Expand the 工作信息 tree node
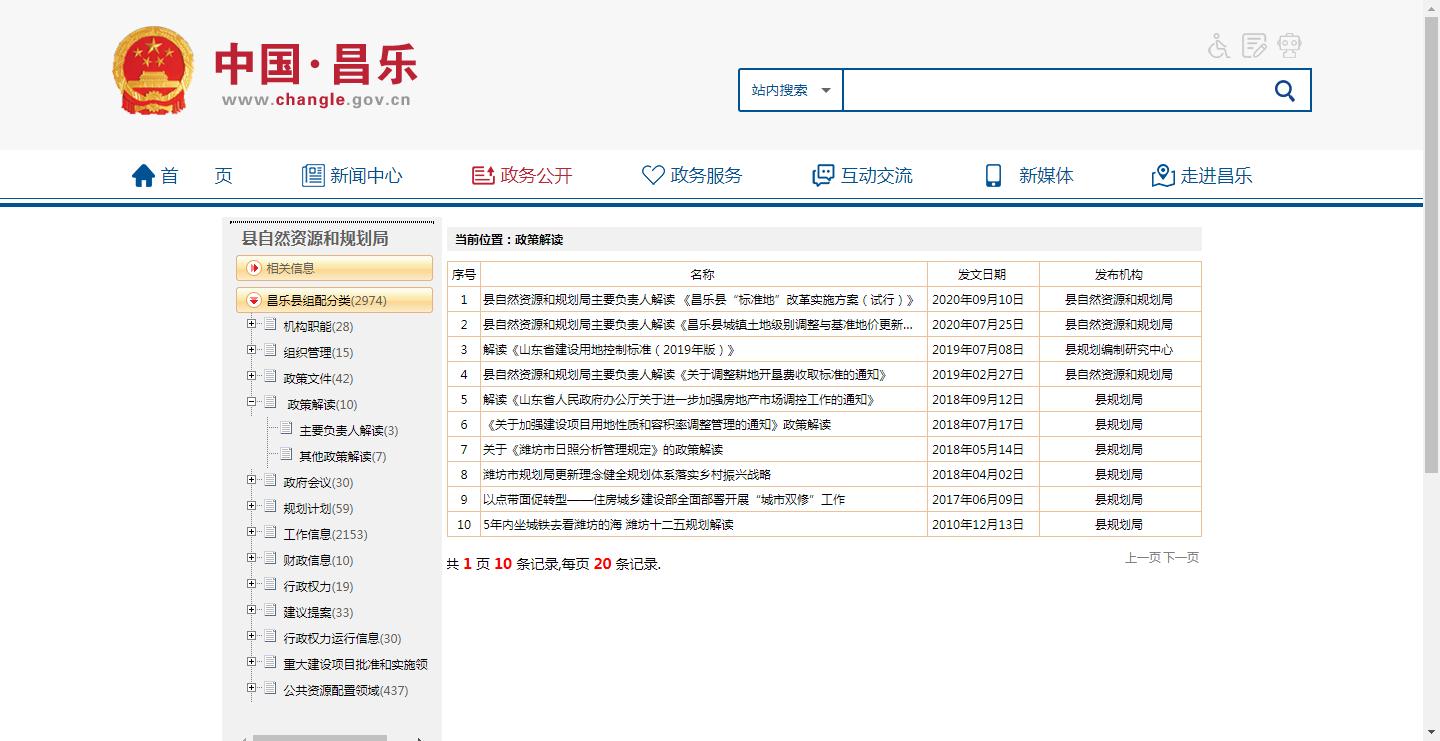Viewport: 1440px width, 741px height. (252, 532)
